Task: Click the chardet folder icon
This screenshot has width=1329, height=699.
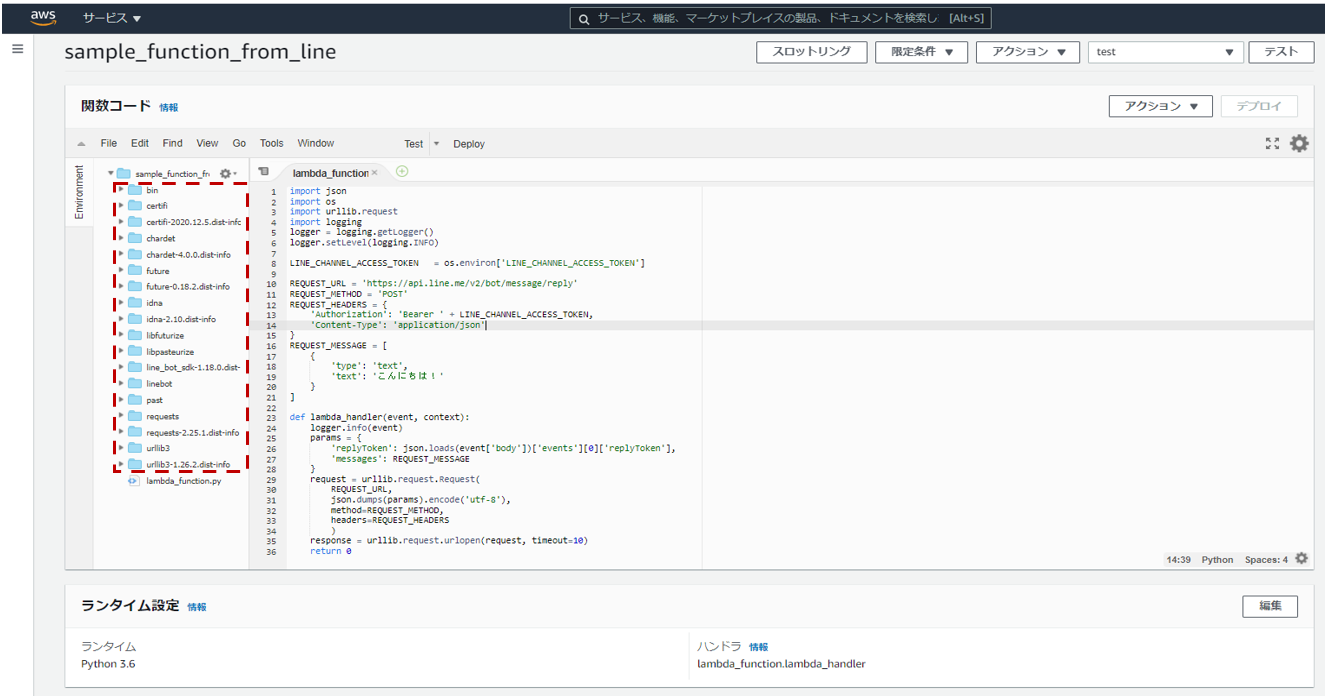Action: (x=135, y=238)
